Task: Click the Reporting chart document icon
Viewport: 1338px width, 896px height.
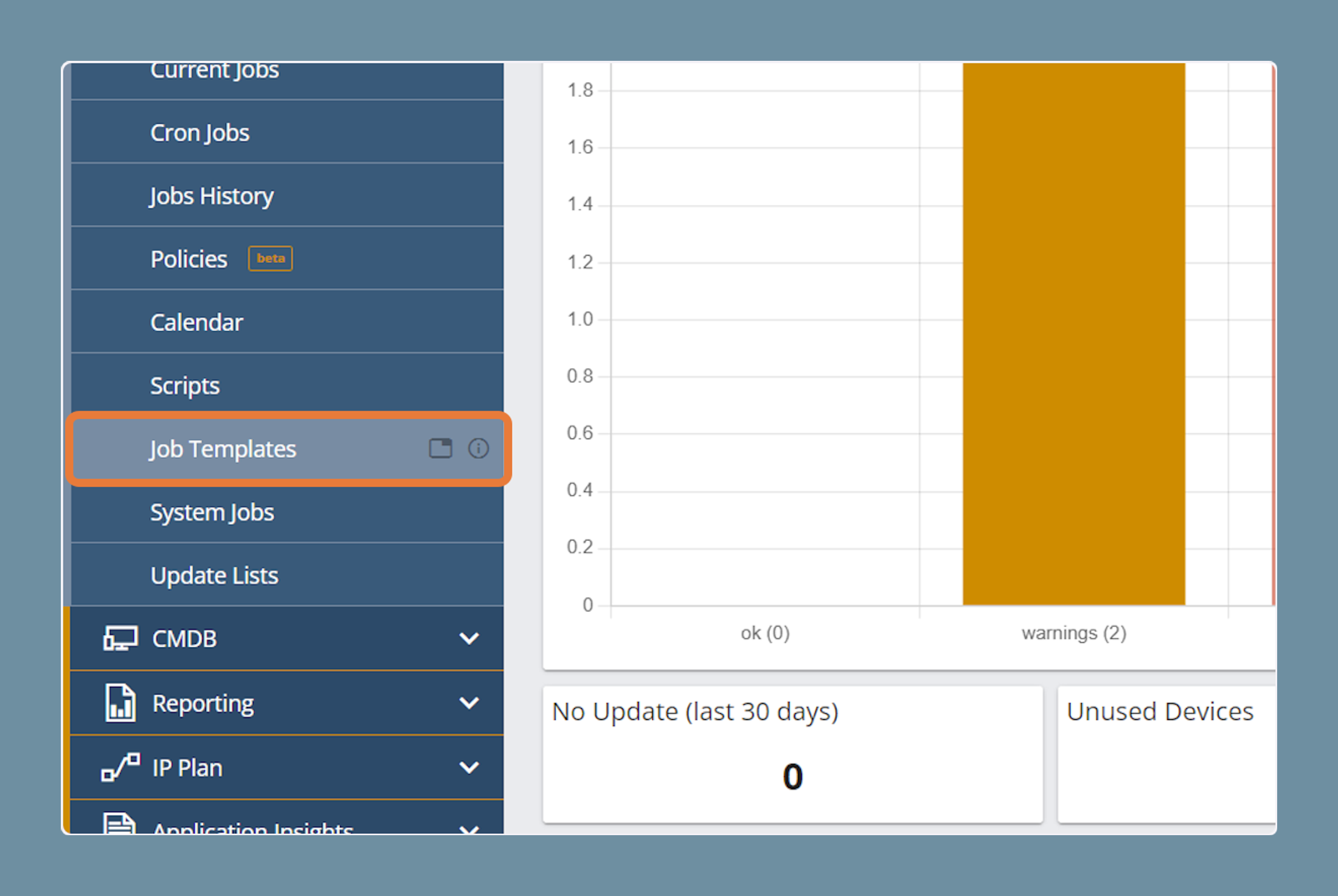Action: point(120,703)
